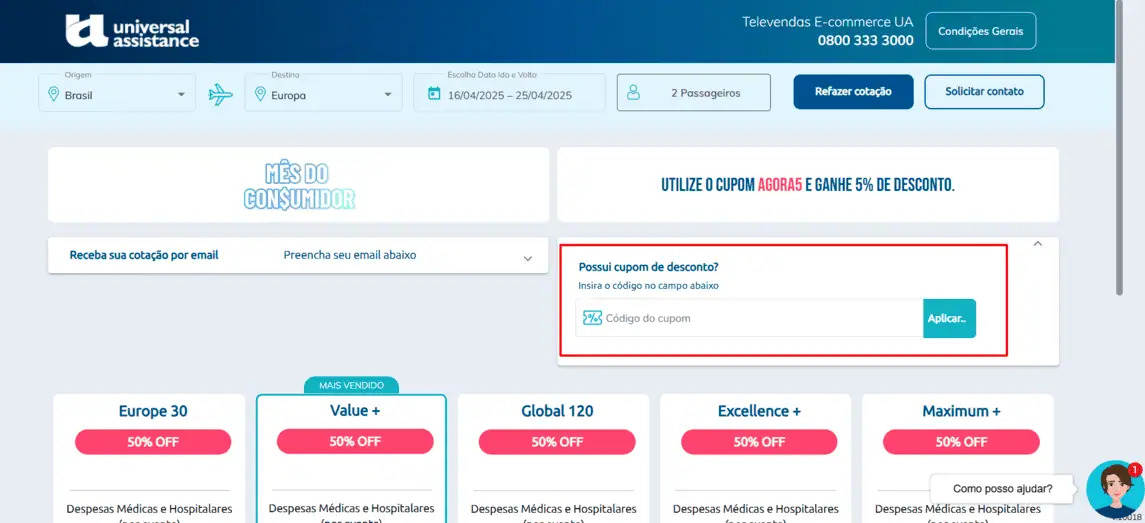This screenshot has width=1145, height=523.
Task: Click the Preencha seu email abaixo text
Action: pos(350,255)
